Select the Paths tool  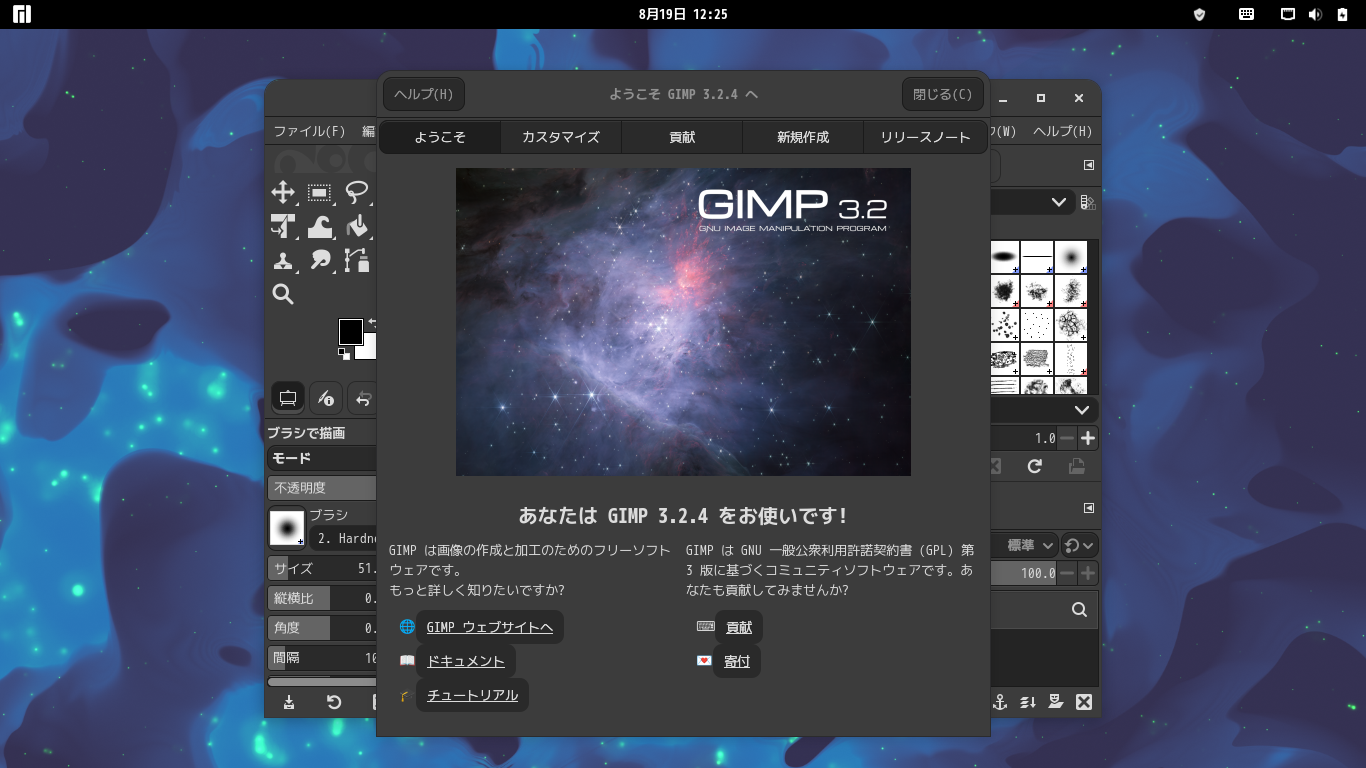click(357, 261)
